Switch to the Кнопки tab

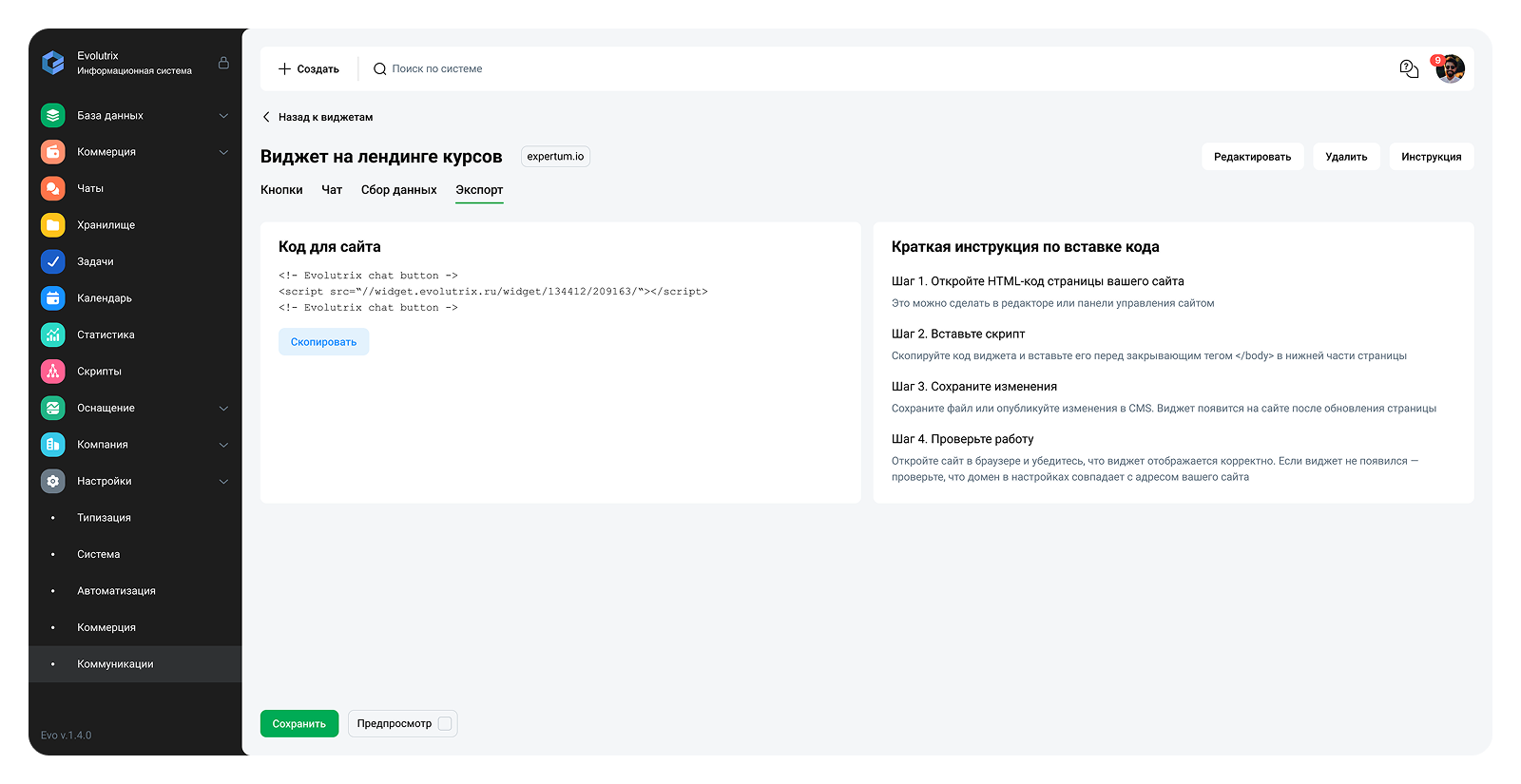click(281, 190)
